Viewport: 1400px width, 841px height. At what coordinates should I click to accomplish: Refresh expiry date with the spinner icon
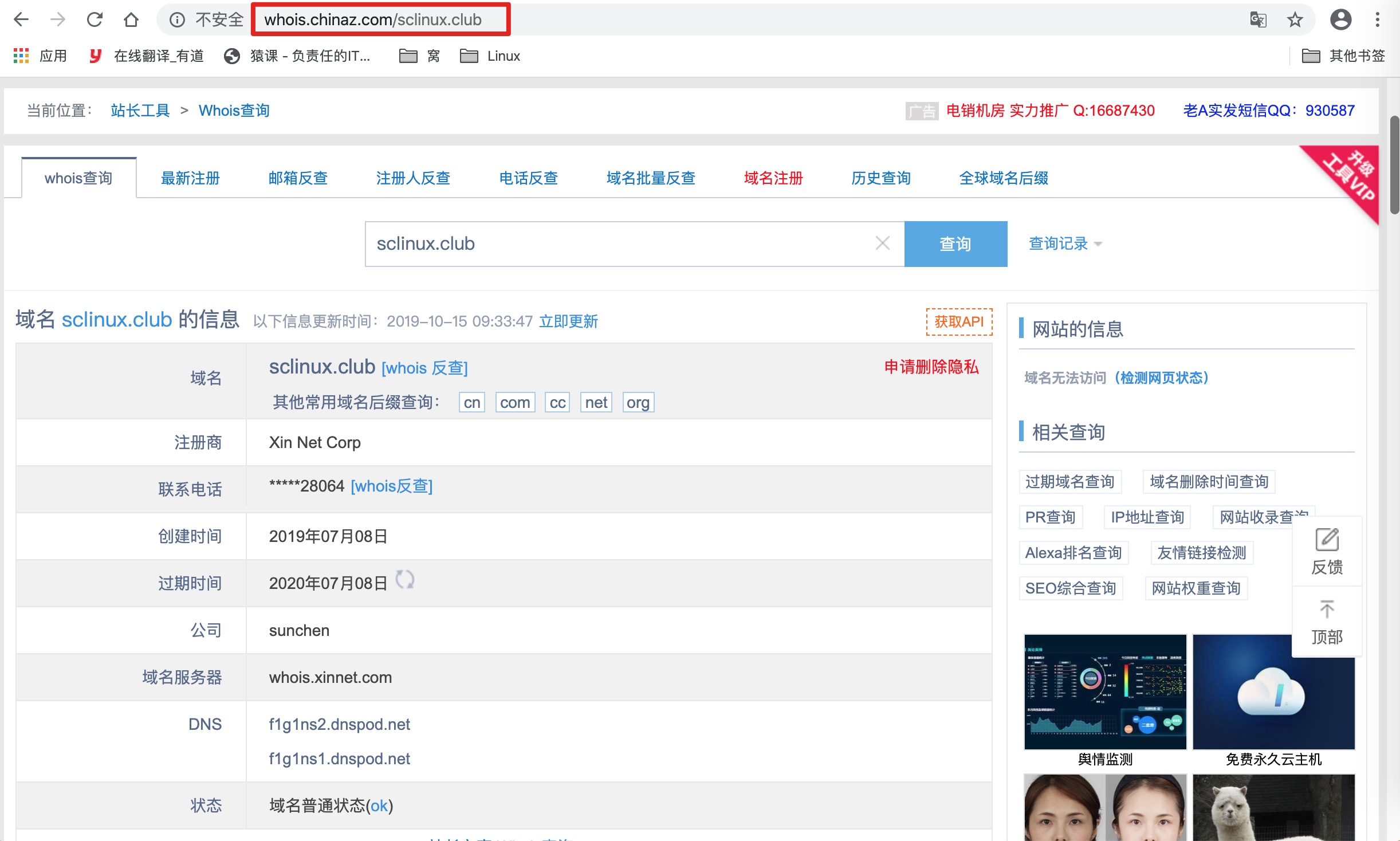coord(406,580)
